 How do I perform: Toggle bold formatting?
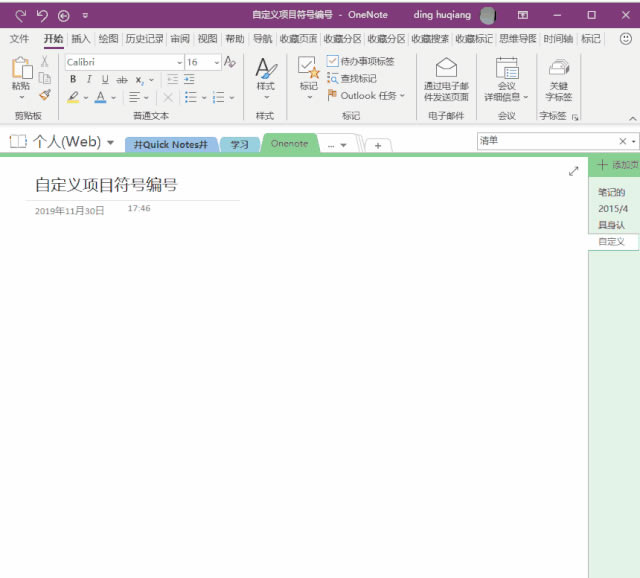tap(73, 79)
